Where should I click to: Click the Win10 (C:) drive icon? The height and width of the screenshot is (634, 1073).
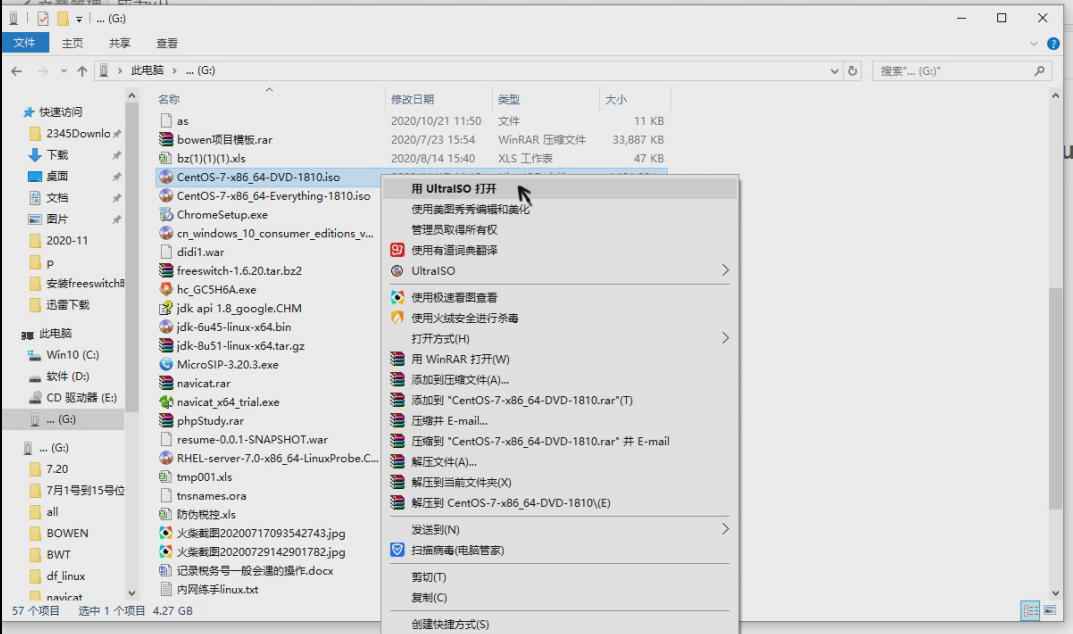34,355
